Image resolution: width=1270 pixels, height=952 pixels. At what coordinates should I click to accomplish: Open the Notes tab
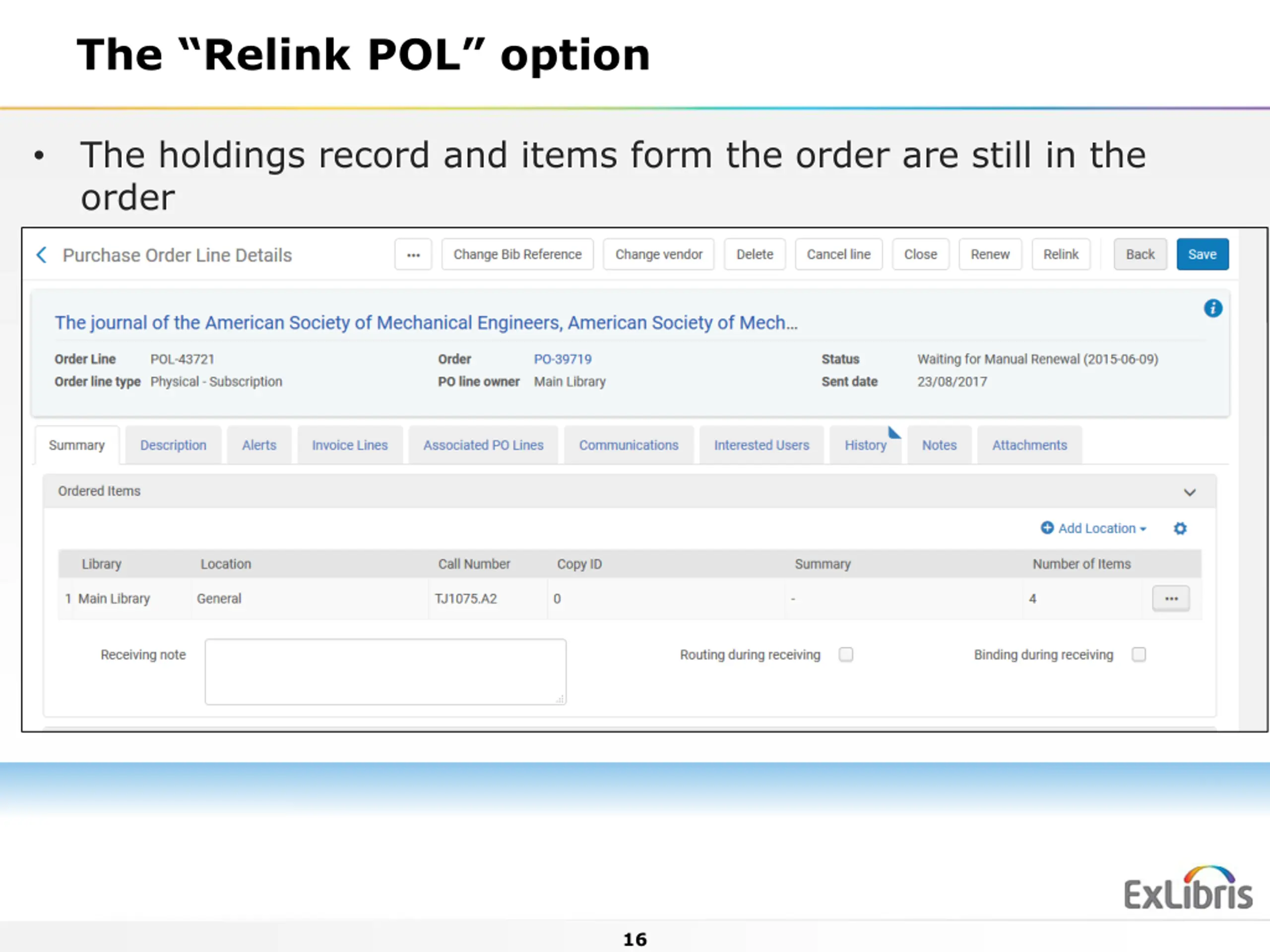coord(939,445)
